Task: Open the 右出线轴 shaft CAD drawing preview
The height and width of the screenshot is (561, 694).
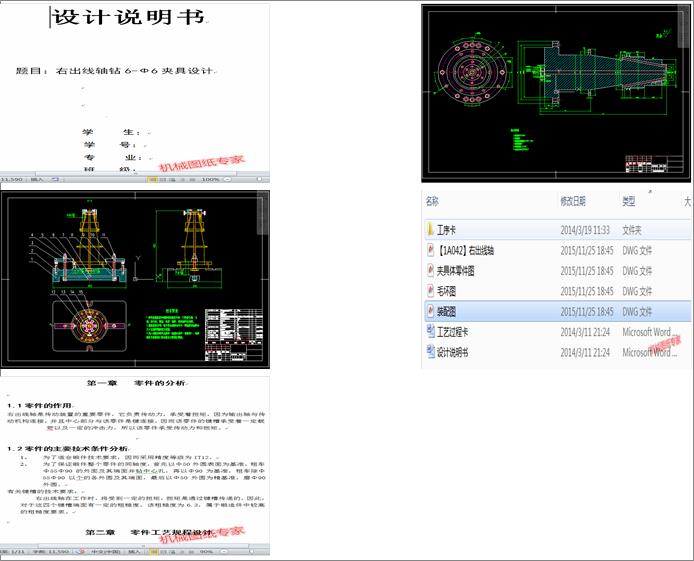Action: (556, 93)
